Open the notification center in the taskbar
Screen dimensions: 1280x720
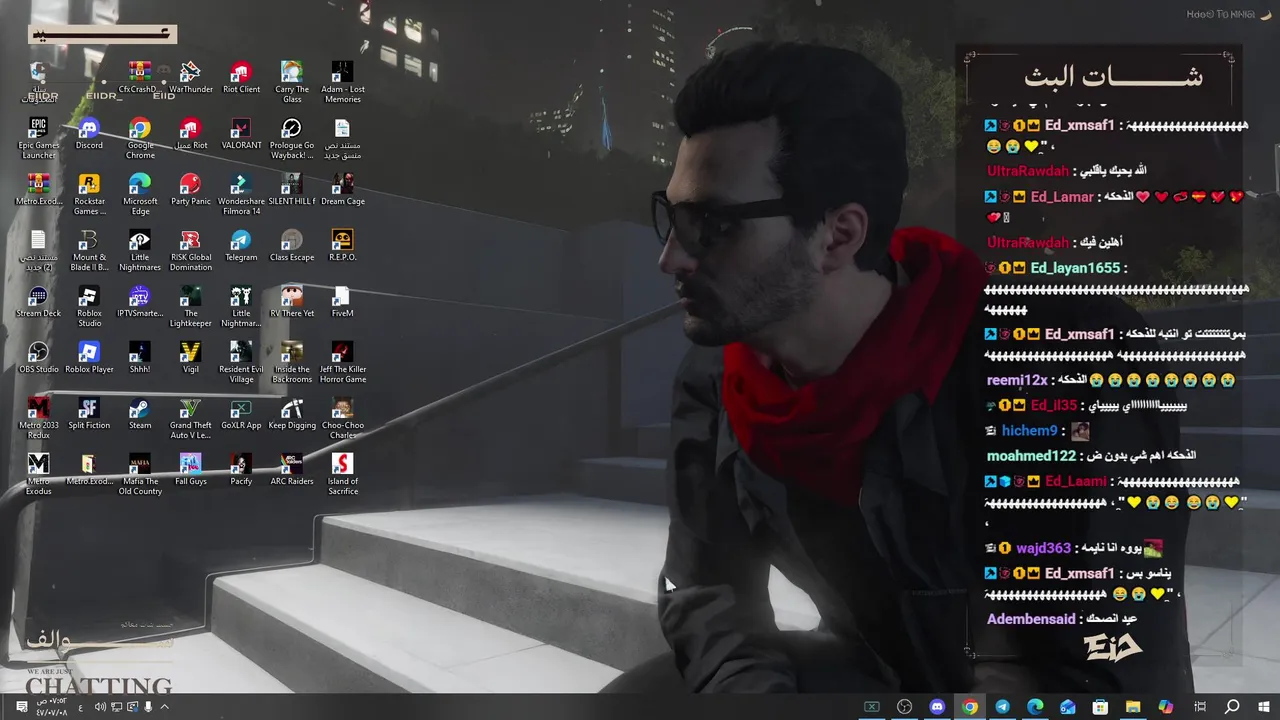click(22, 707)
